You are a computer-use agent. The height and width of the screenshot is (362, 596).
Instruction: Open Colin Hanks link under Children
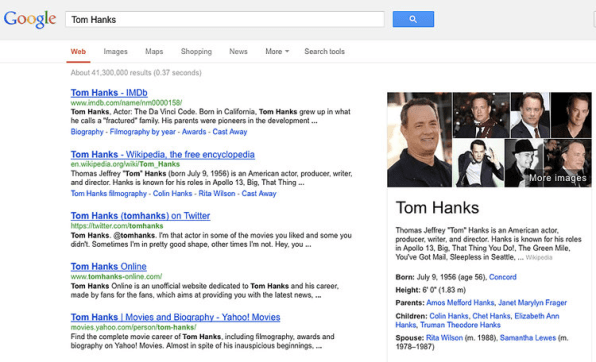pos(449,316)
